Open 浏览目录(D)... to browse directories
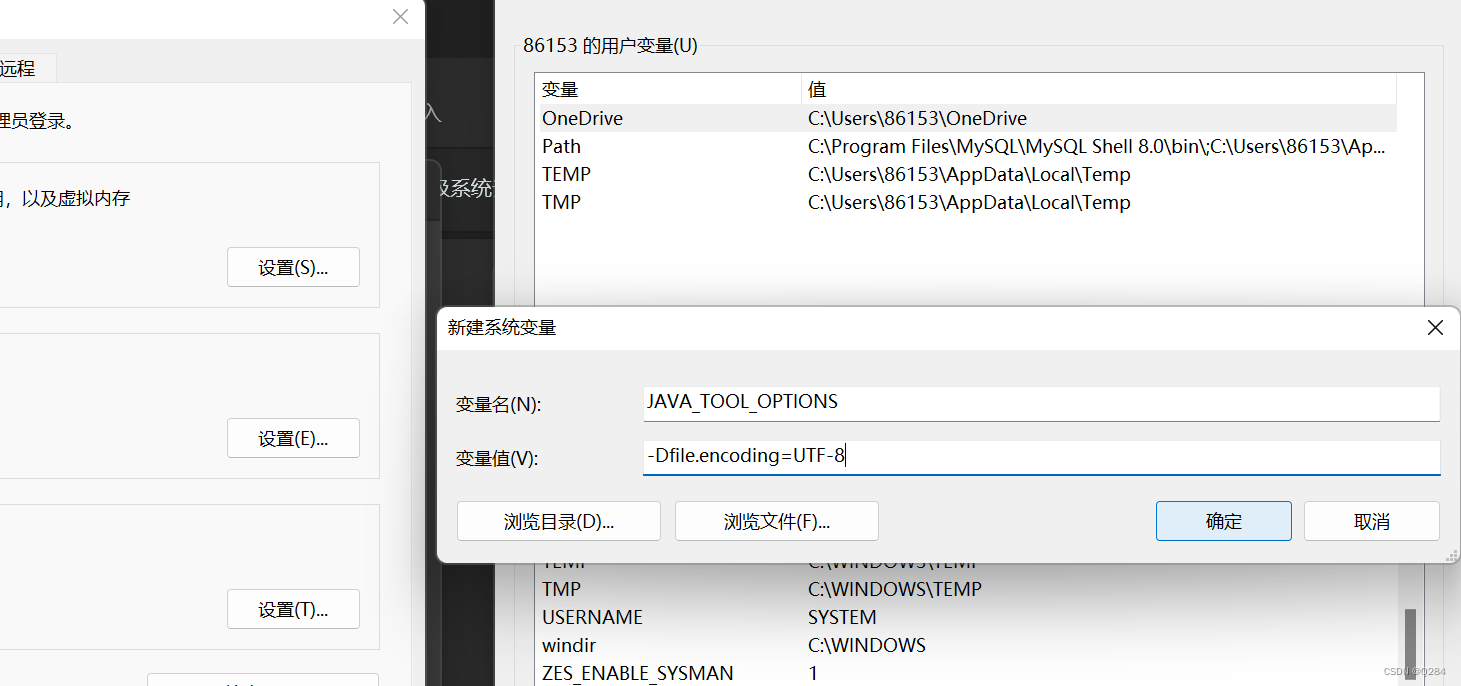 pyautogui.click(x=558, y=521)
